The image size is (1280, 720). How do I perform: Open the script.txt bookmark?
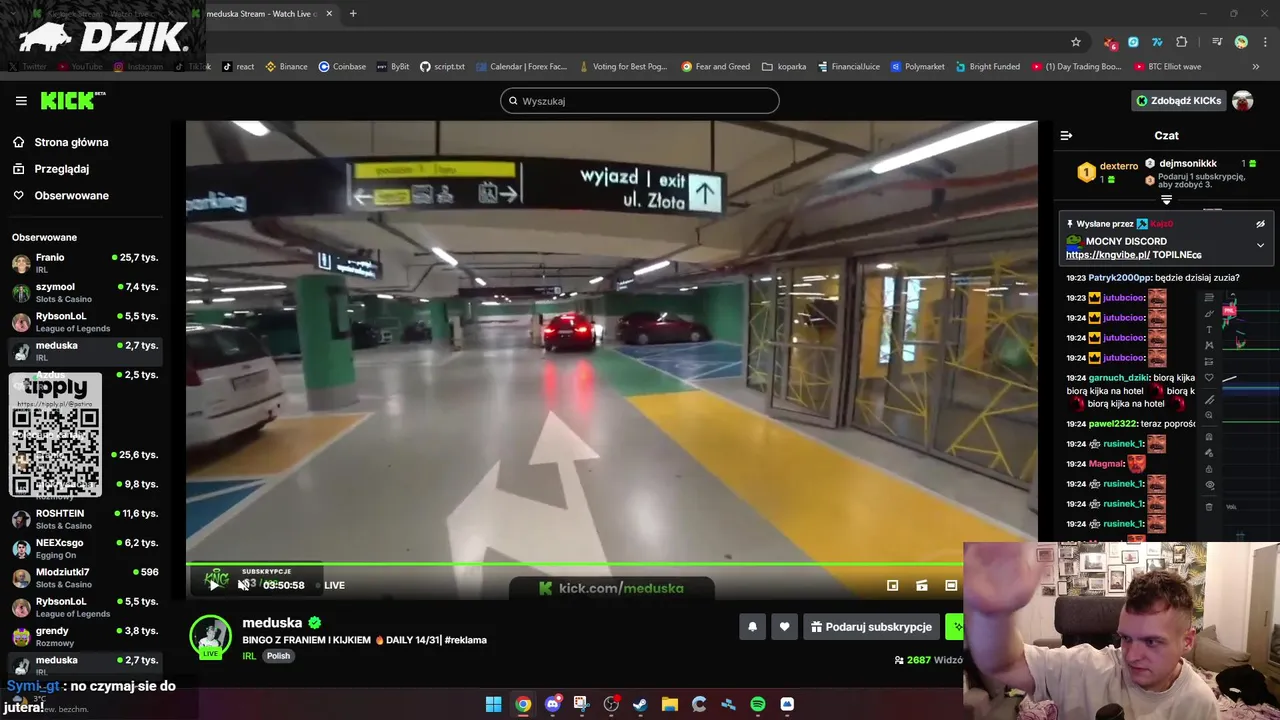pyautogui.click(x=442, y=67)
